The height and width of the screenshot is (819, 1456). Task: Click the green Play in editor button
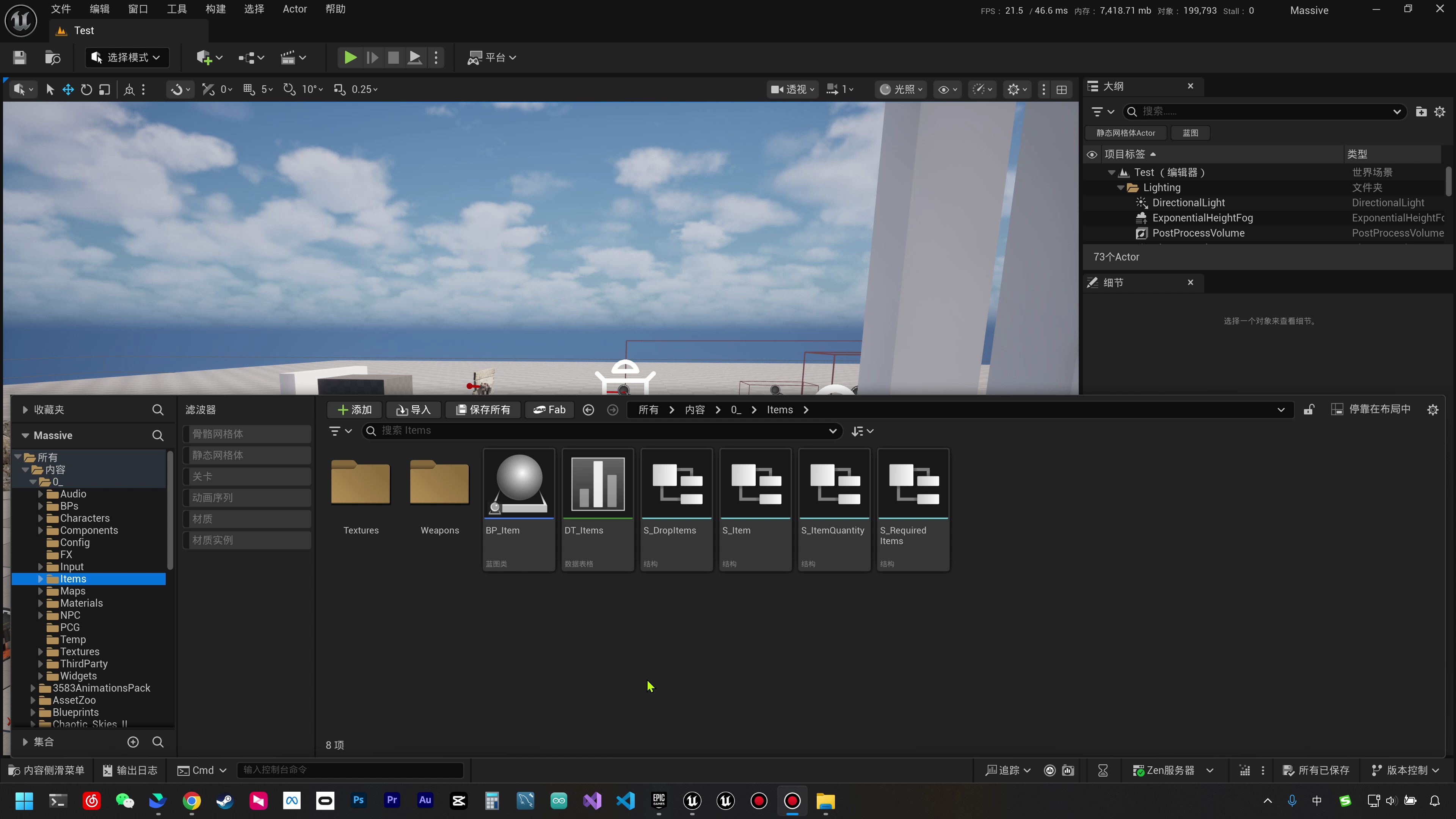click(350, 58)
